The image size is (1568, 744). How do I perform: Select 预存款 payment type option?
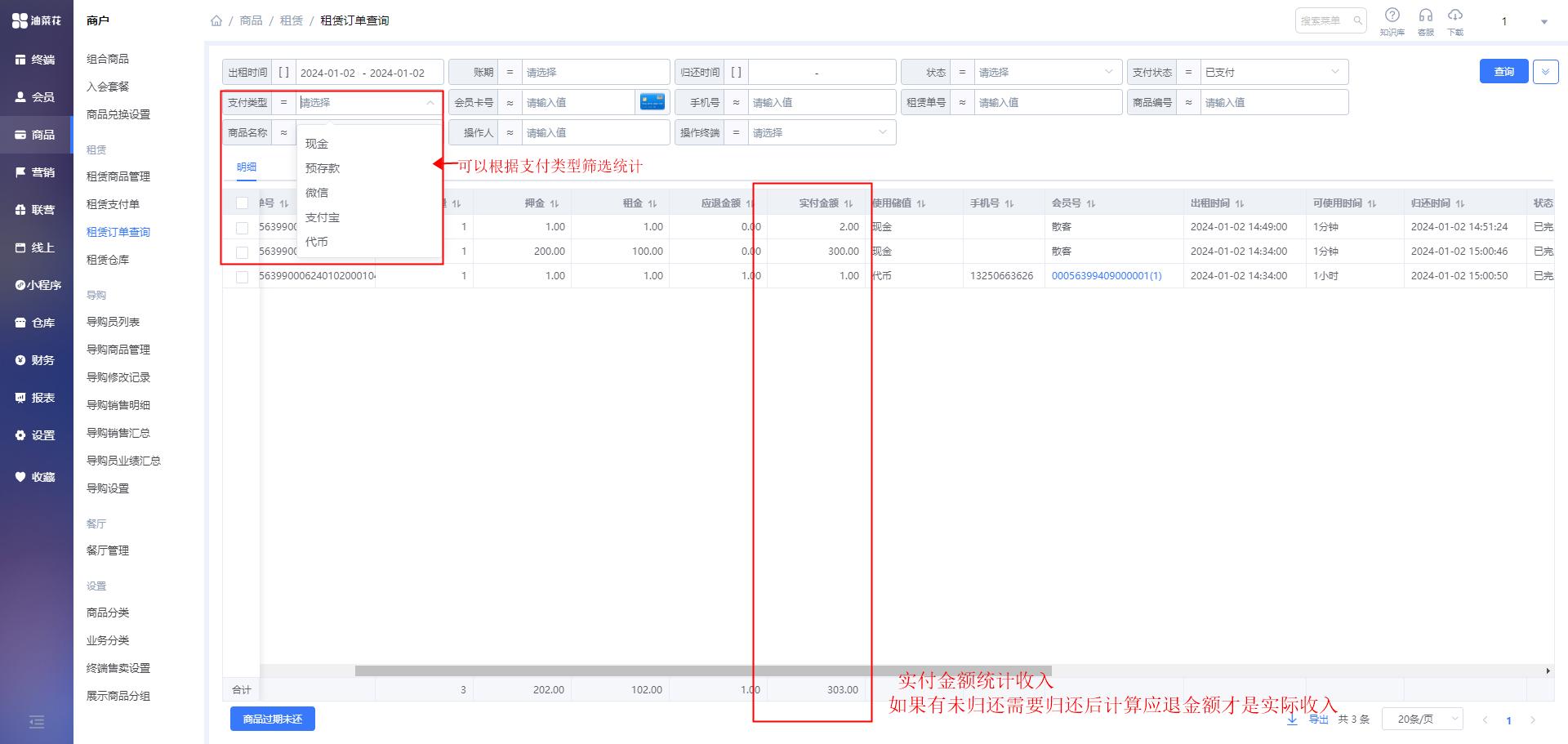pos(368,168)
